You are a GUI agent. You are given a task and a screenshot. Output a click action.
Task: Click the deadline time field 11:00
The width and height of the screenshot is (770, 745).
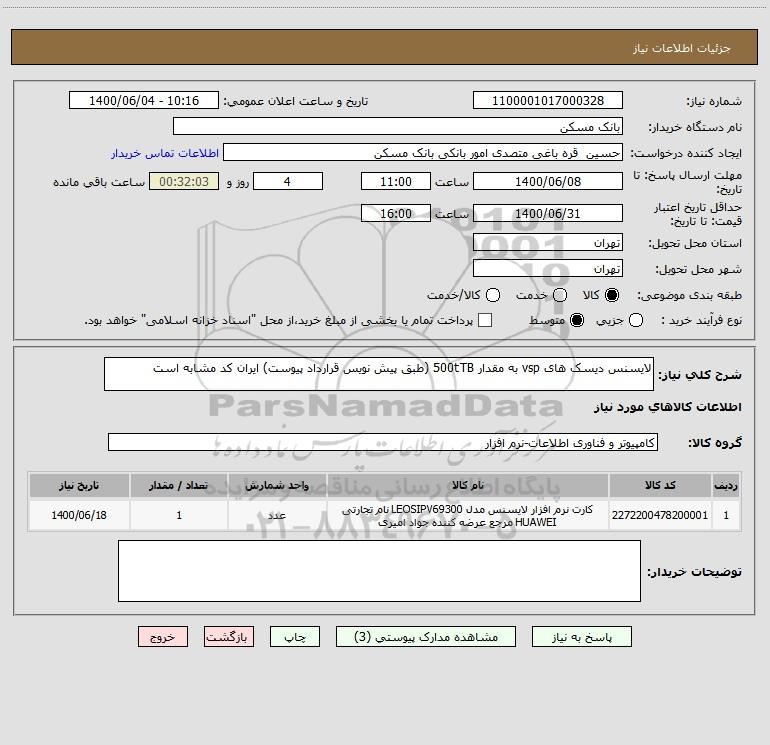pyautogui.click(x=396, y=181)
